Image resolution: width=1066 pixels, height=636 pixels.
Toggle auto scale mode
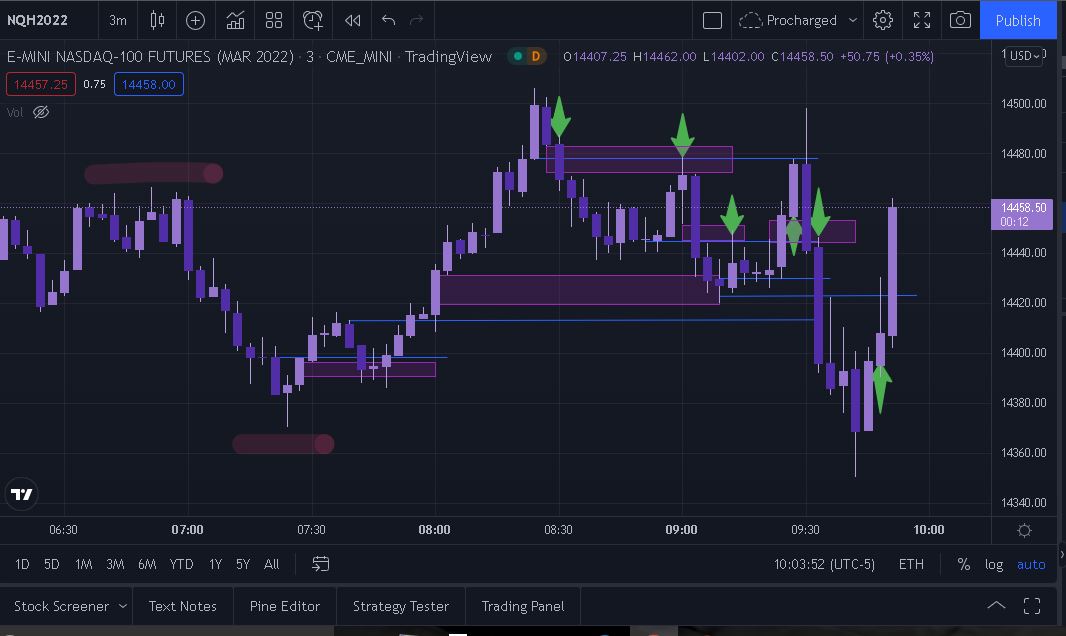pos(1031,564)
